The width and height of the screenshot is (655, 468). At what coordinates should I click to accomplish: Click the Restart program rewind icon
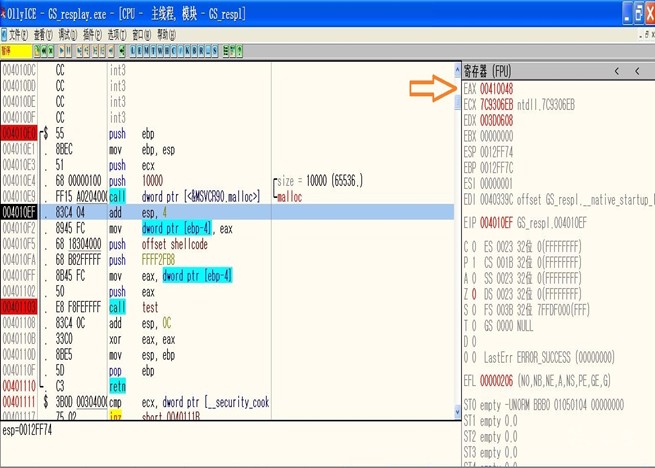click(x=43, y=51)
